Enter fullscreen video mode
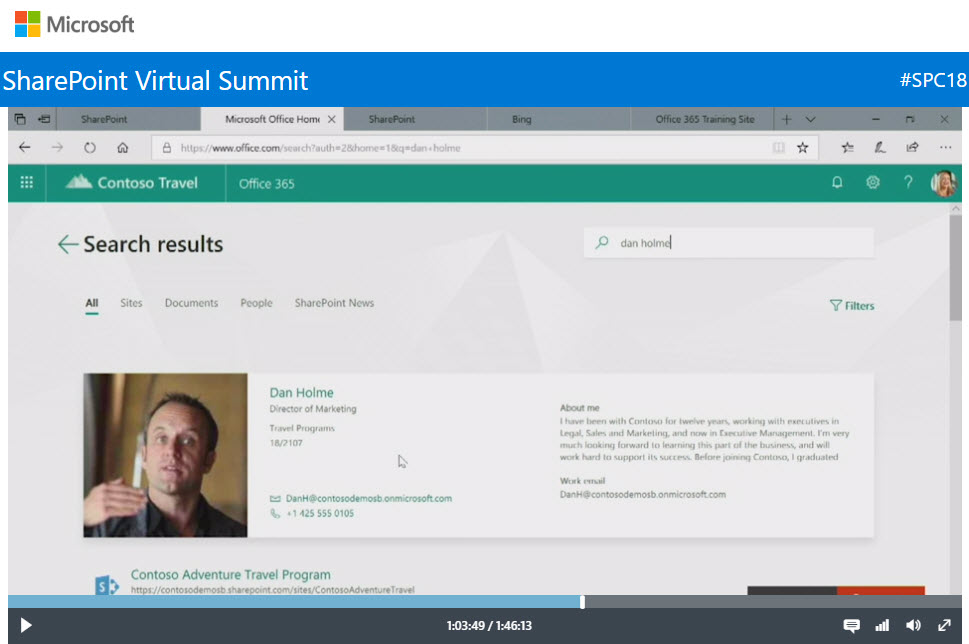The height and width of the screenshot is (644, 969). click(944, 625)
